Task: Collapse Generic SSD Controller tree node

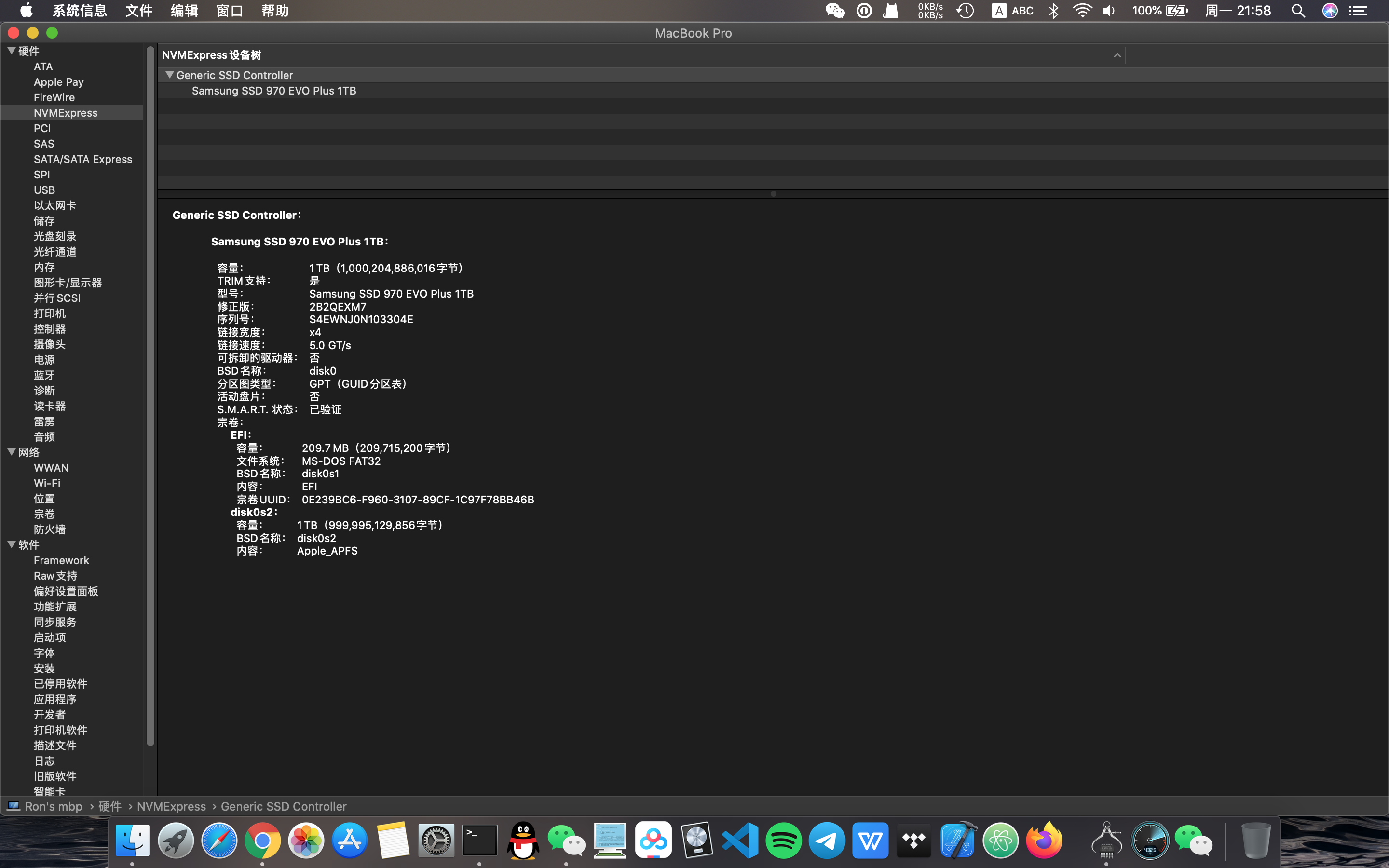Action: [169, 75]
